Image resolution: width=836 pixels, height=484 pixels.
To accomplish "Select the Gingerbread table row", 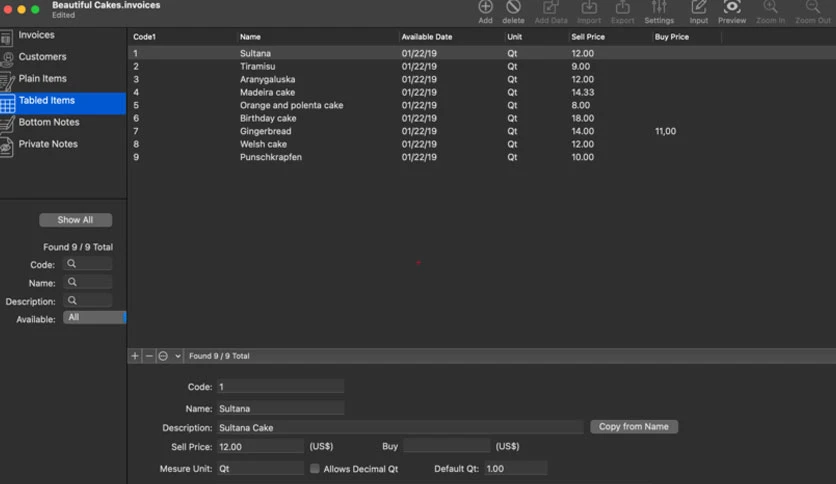I will [481, 131].
